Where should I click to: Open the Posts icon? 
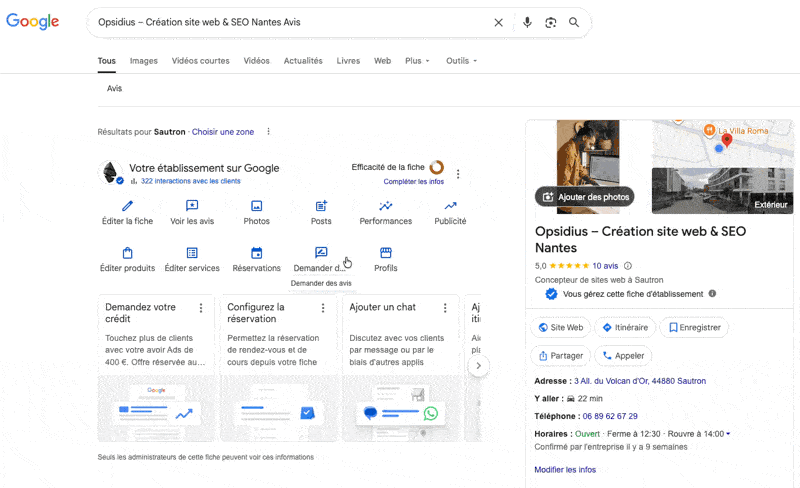tap(321, 206)
